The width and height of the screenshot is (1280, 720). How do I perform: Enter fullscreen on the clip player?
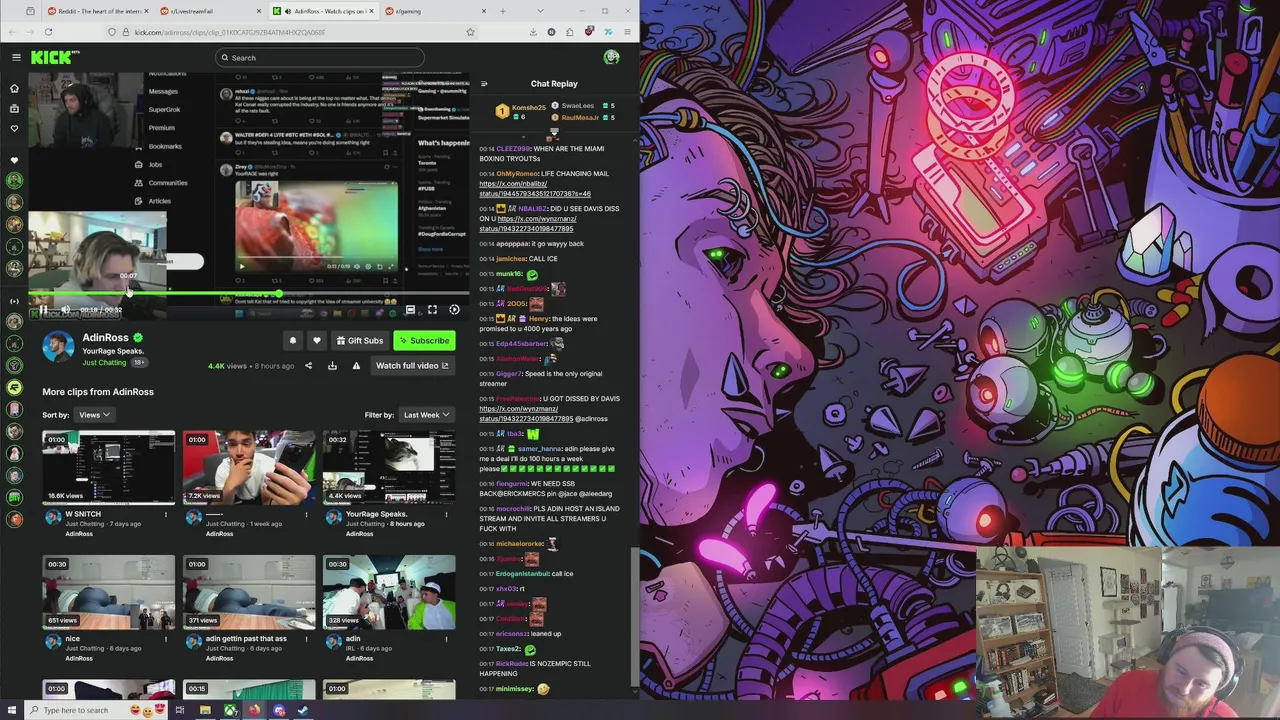(432, 310)
